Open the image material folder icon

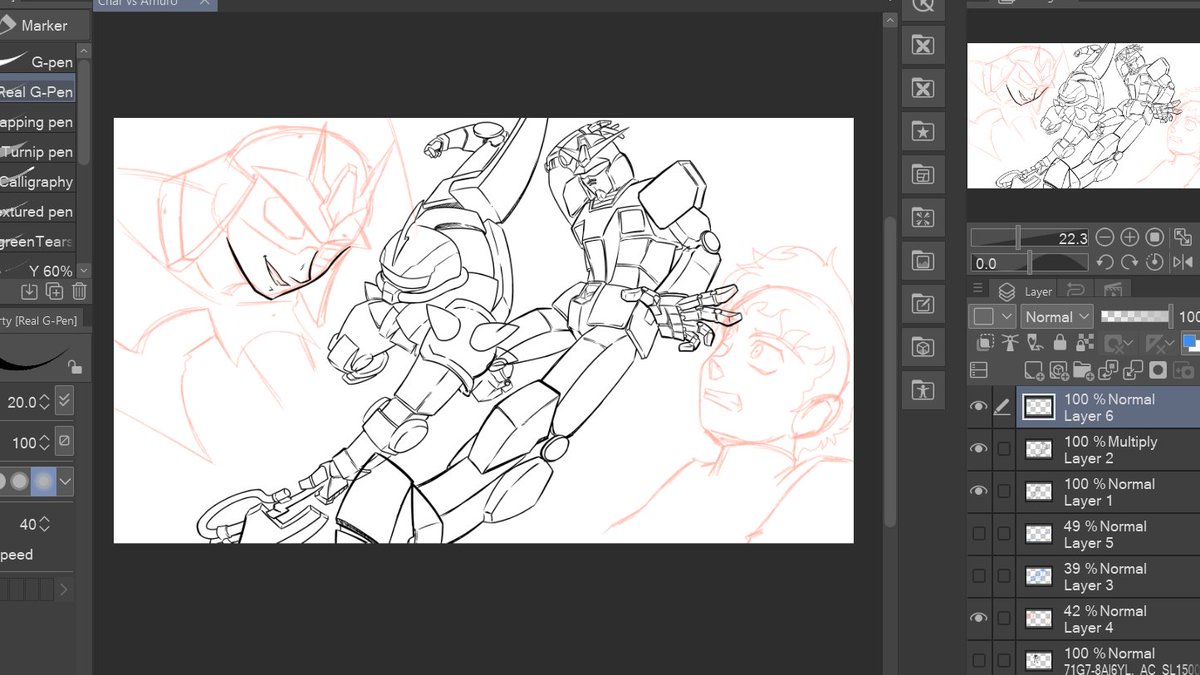[x=923, y=261]
